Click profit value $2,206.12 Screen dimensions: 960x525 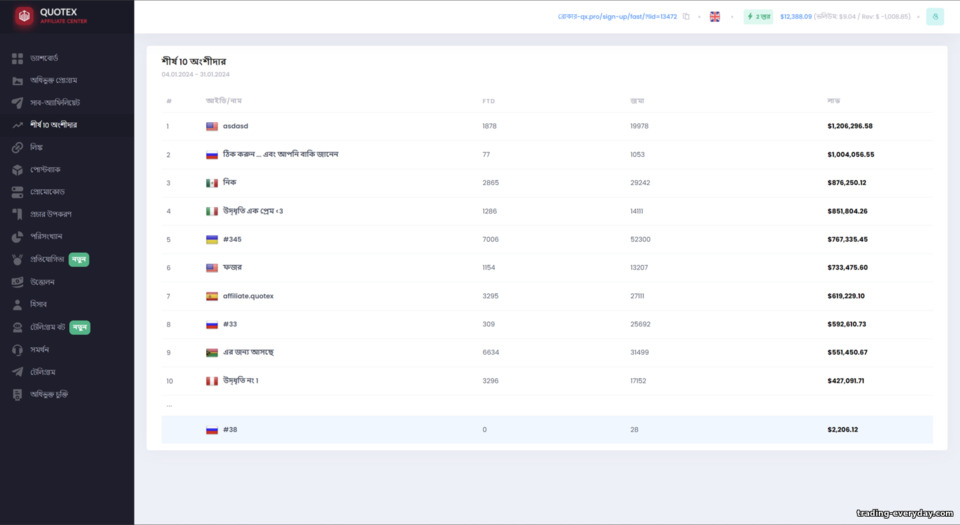point(842,430)
